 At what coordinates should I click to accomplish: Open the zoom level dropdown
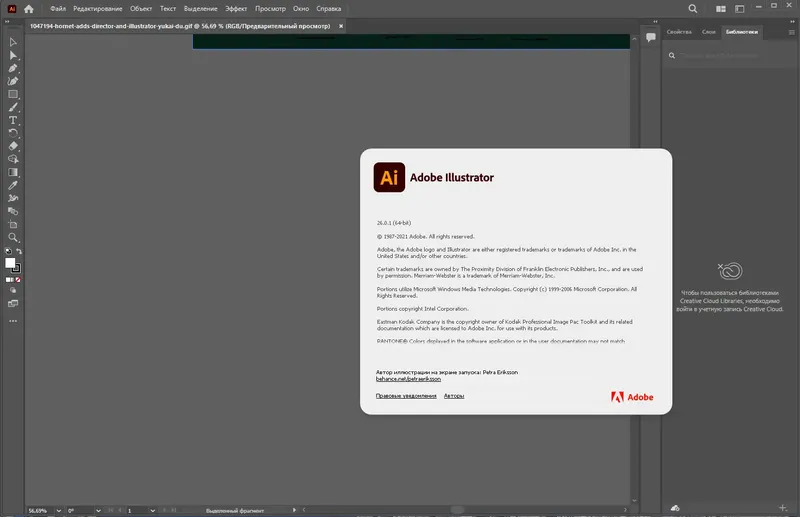58,510
